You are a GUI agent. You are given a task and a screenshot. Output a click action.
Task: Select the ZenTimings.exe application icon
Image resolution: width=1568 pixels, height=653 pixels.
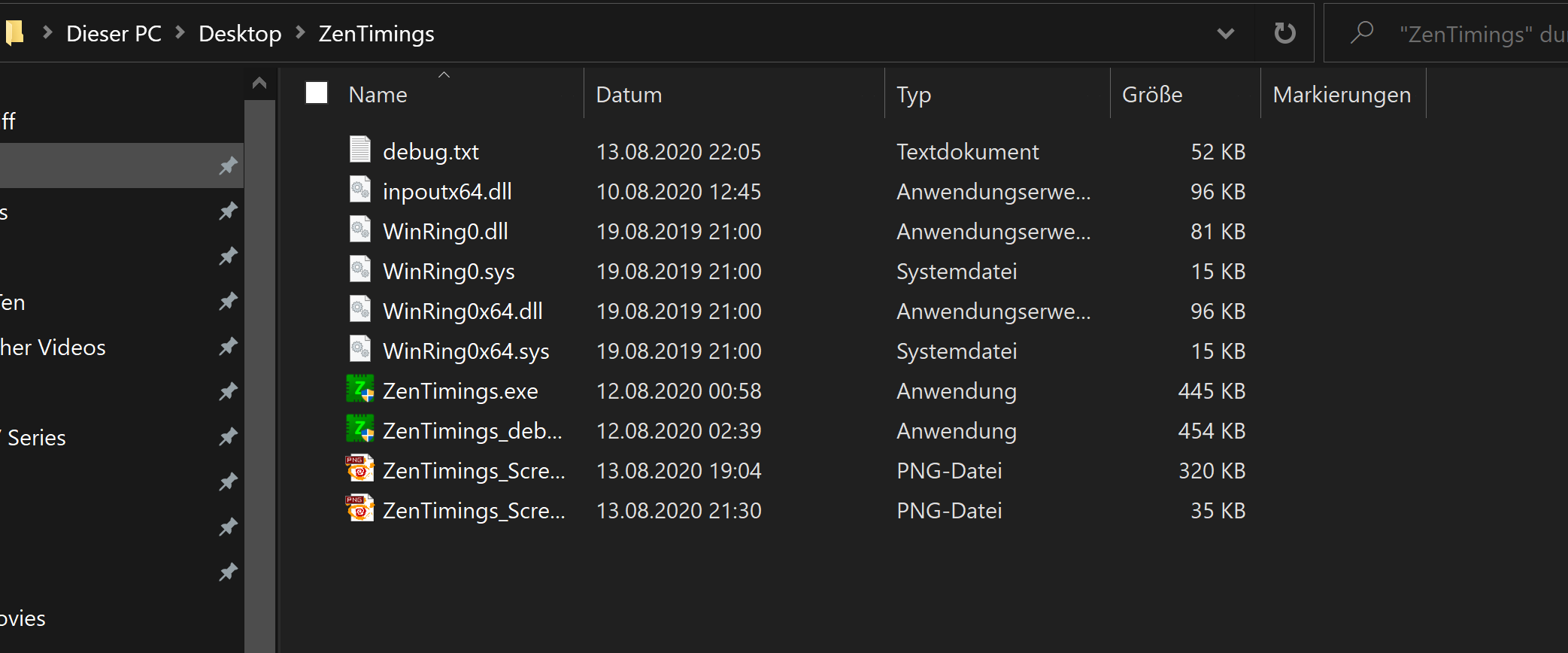pyautogui.click(x=360, y=390)
